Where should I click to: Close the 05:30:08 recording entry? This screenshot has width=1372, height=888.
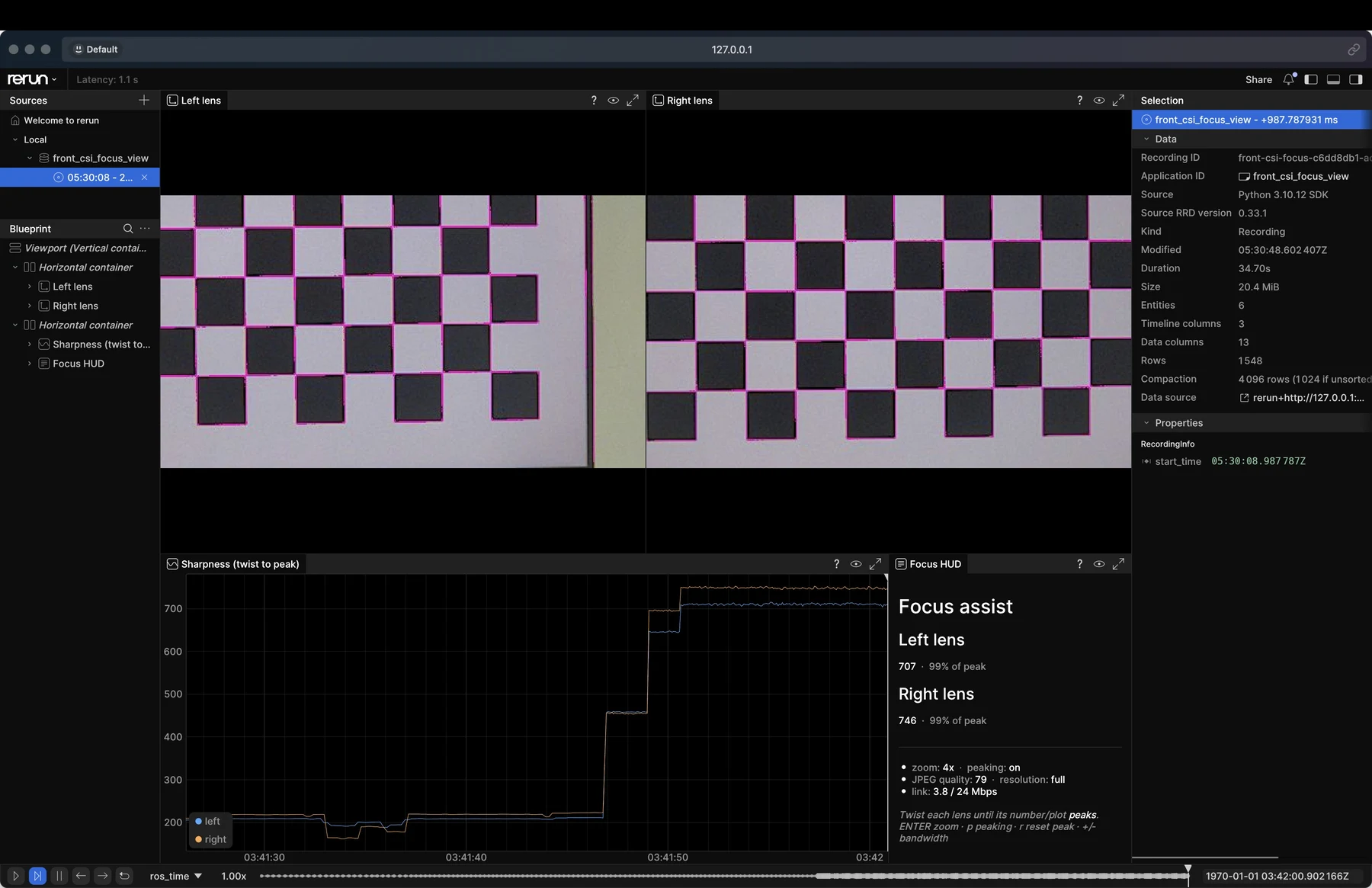coord(144,177)
